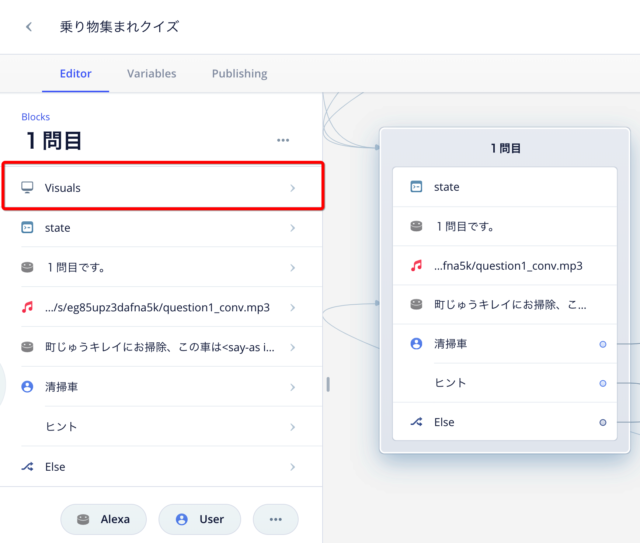This screenshot has width=640, height=543.
Task: Click the Visuals label in block list
Action: (62, 188)
